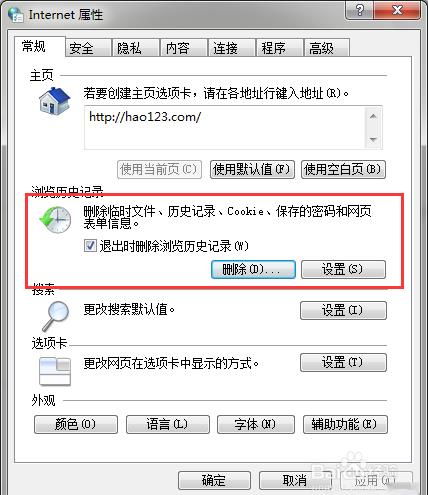428x495 pixels.
Task: Click the magnifying glass search icon
Action: pyautogui.click(x=55, y=315)
